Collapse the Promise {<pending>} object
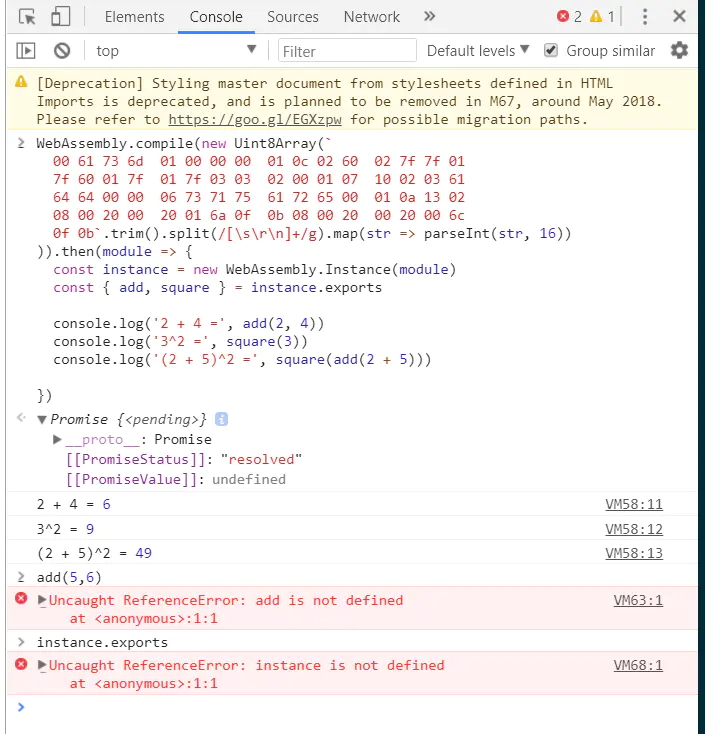The height and width of the screenshot is (734, 705). [x=42, y=420]
